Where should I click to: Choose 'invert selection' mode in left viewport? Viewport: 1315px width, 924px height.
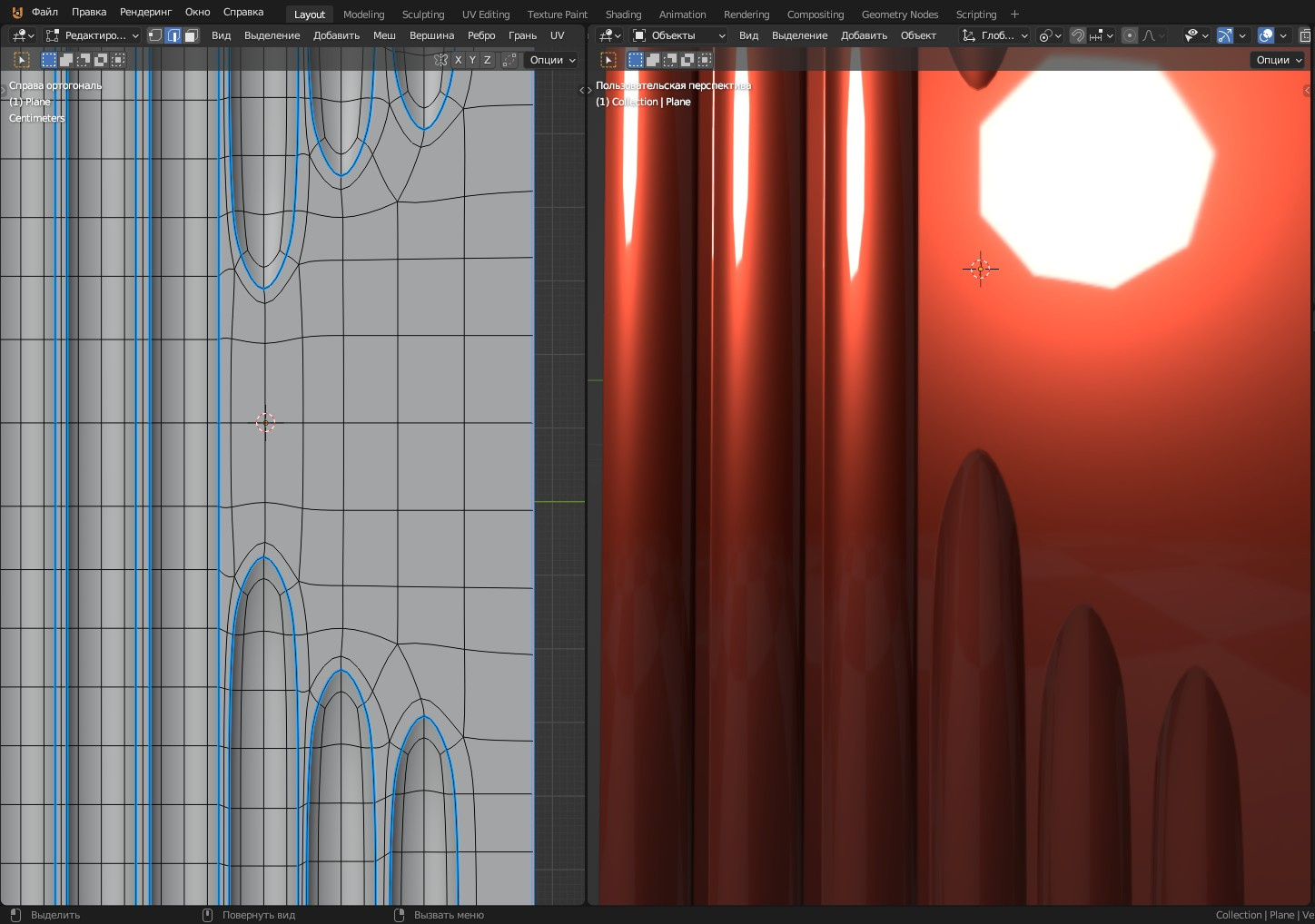tap(101, 60)
